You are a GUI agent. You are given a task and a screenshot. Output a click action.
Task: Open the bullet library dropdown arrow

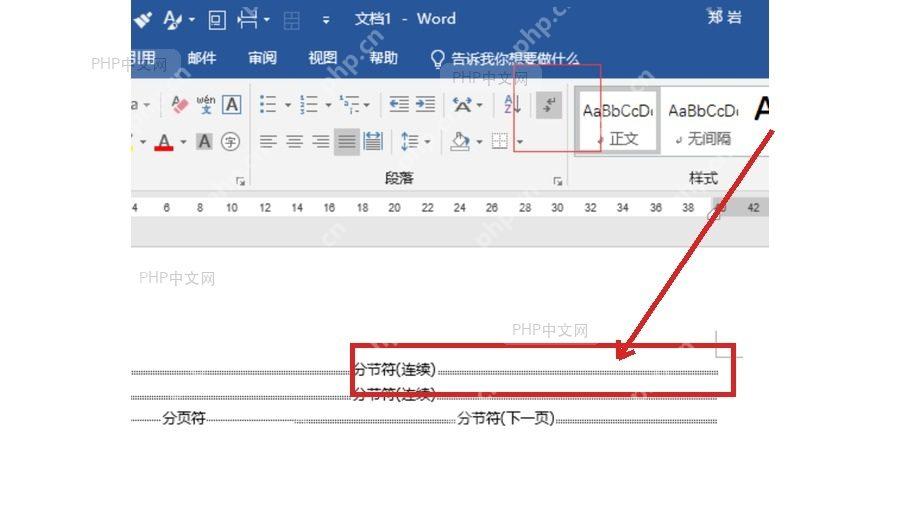(288, 105)
